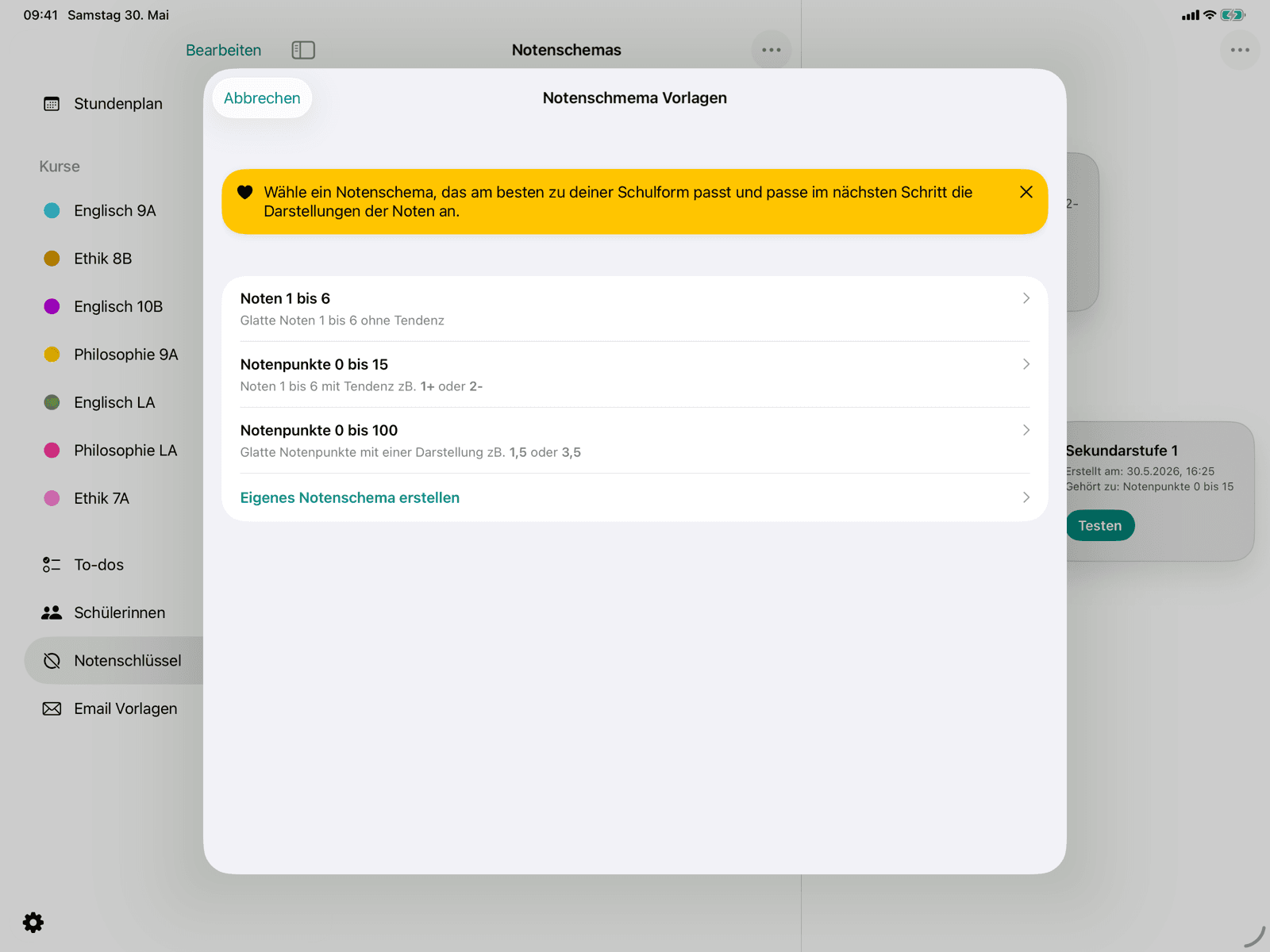Open the Notenschemas three-dots menu
The image size is (1270, 952).
[772, 50]
